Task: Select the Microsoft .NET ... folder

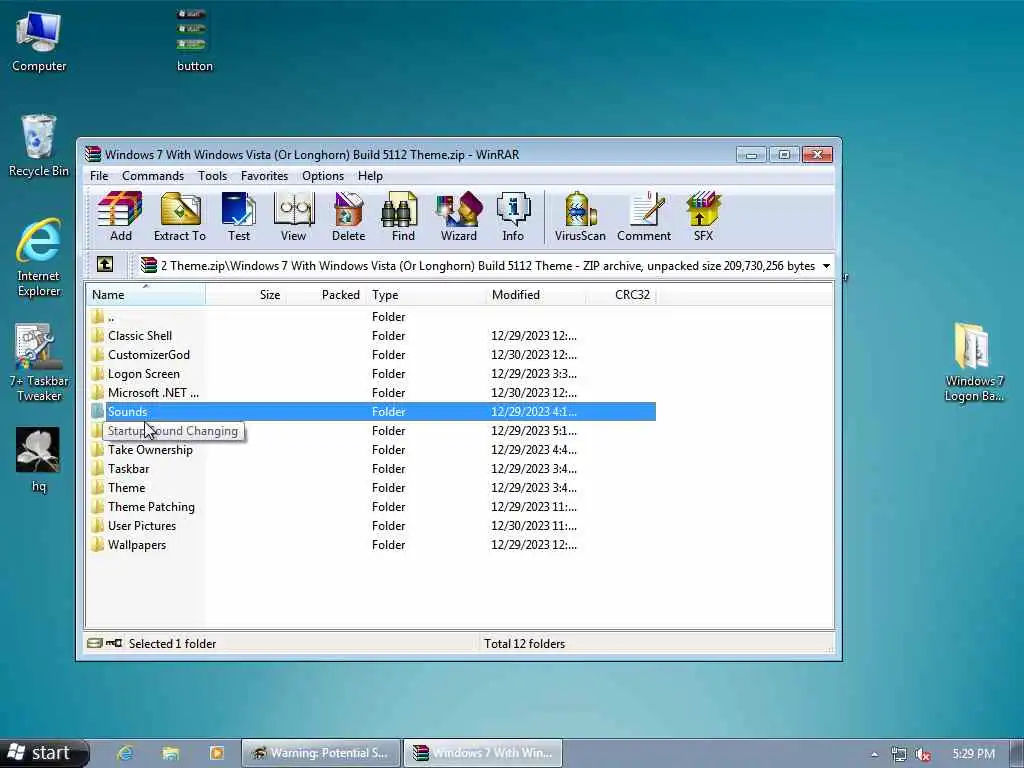Action: pos(371,392)
